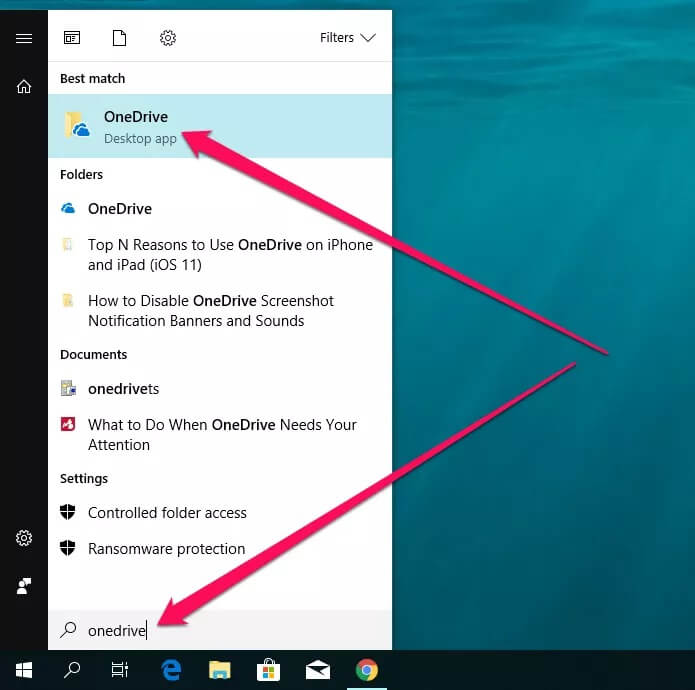Screen dimensions: 695x690
Task: Click the file icon beside onedrivets
Action: tap(68, 388)
